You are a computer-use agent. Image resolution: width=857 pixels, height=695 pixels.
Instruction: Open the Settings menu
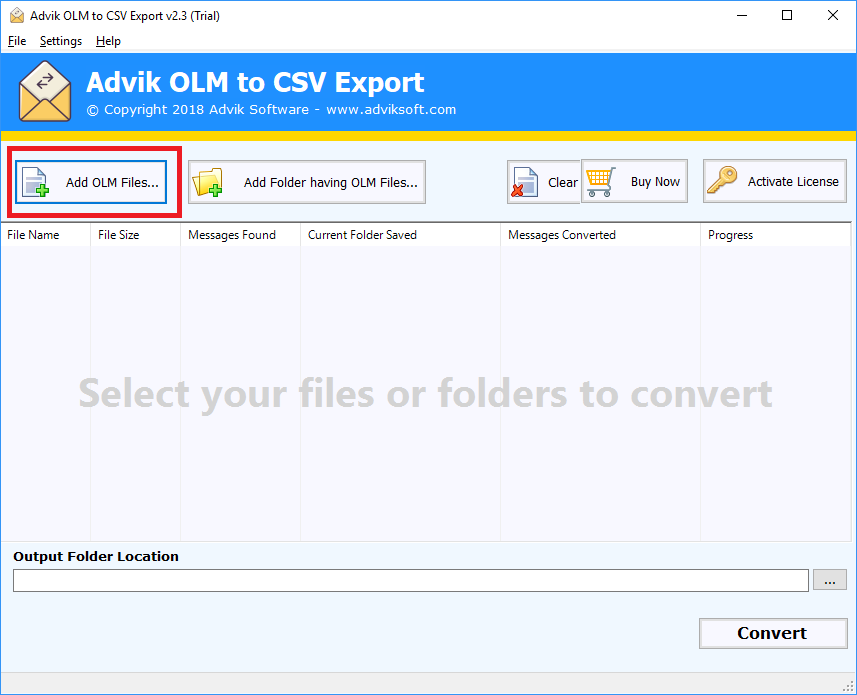point(61,41)
